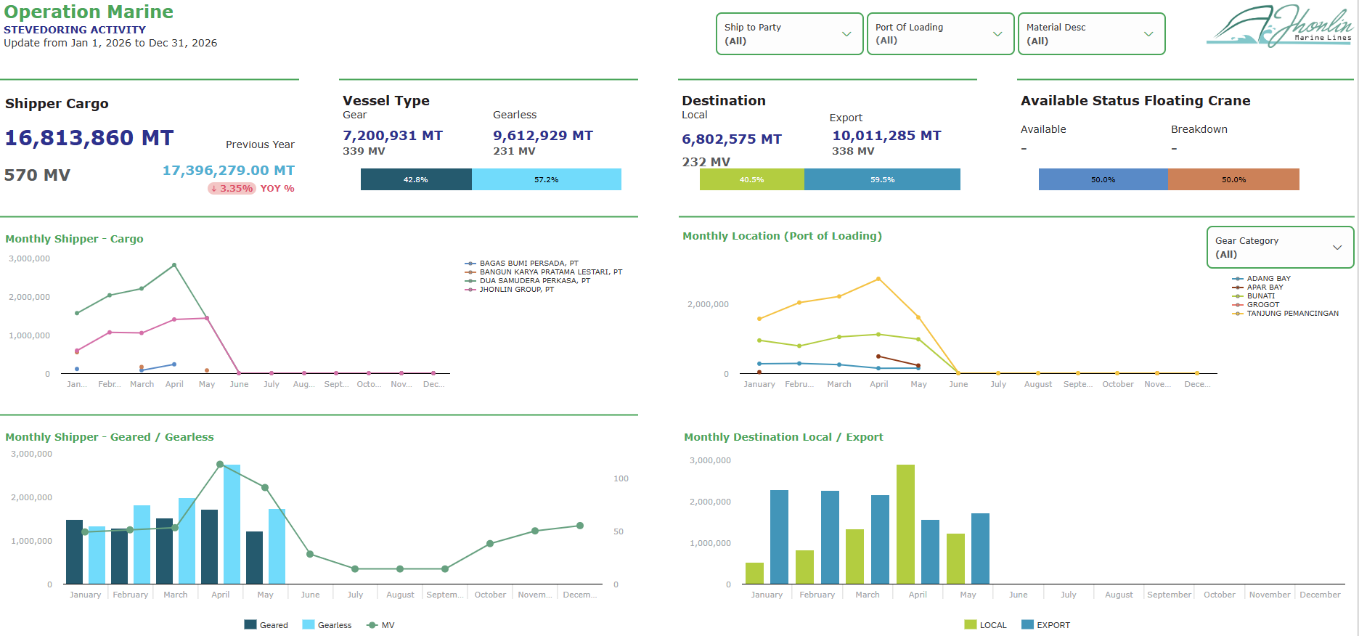Click the Gear value 7,200,931 MT
The image size is (1359, 636).
[392, 135]
